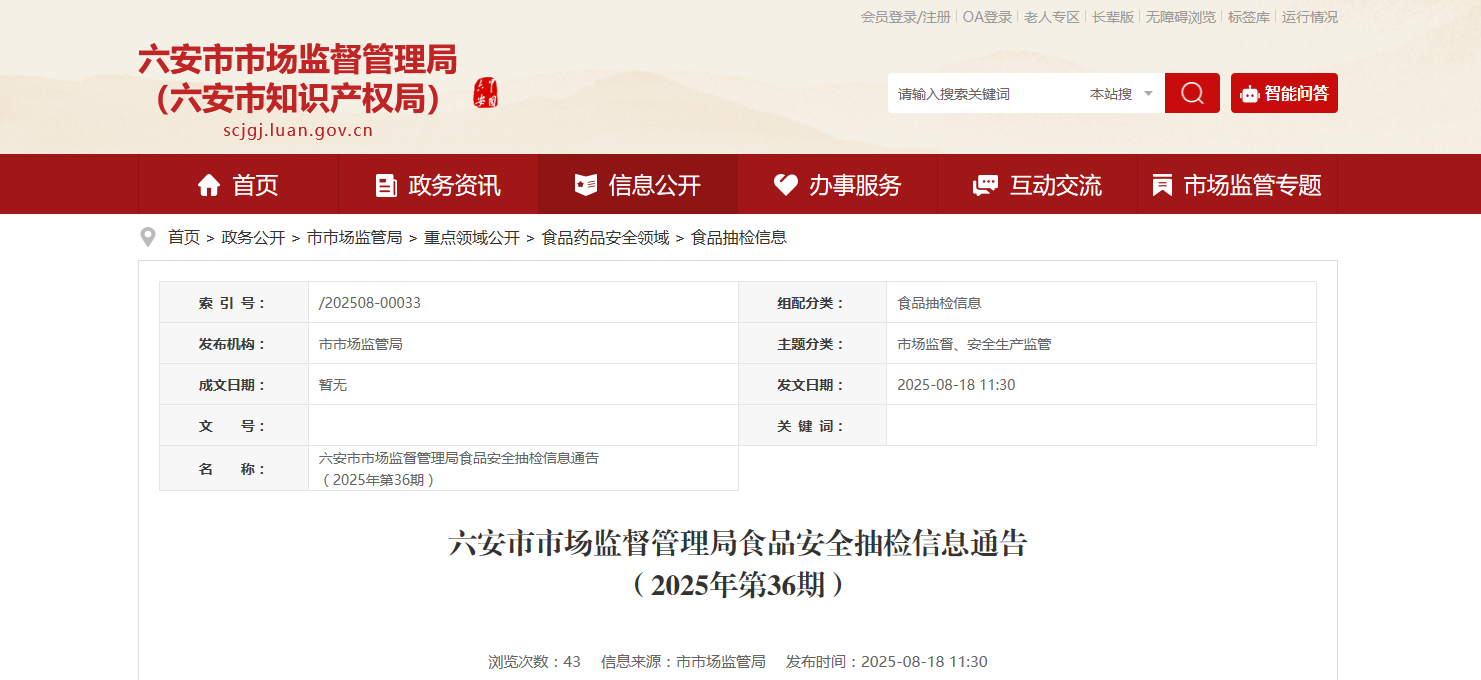Viewport: 1481px width, 680px height.
Task: Click the 主题分类 label cell
Action: 812,343
